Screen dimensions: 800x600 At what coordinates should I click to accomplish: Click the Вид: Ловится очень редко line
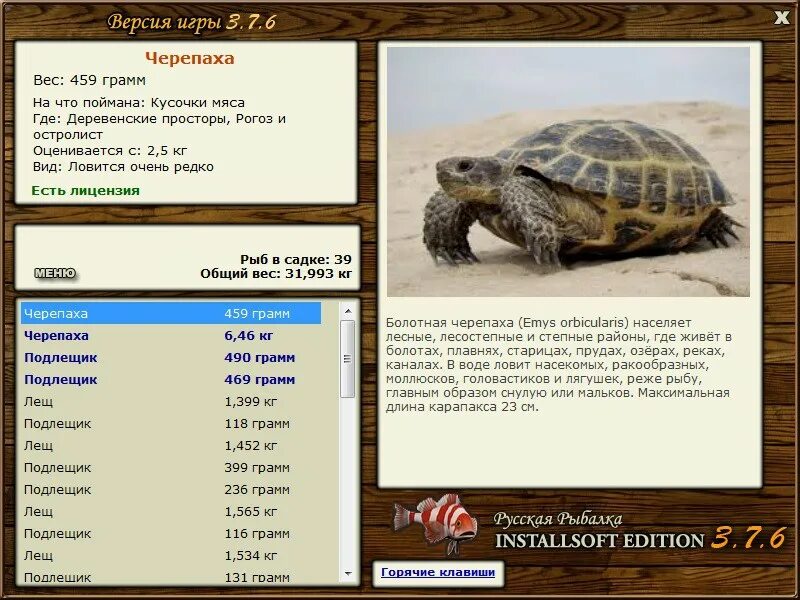point(123,167)
